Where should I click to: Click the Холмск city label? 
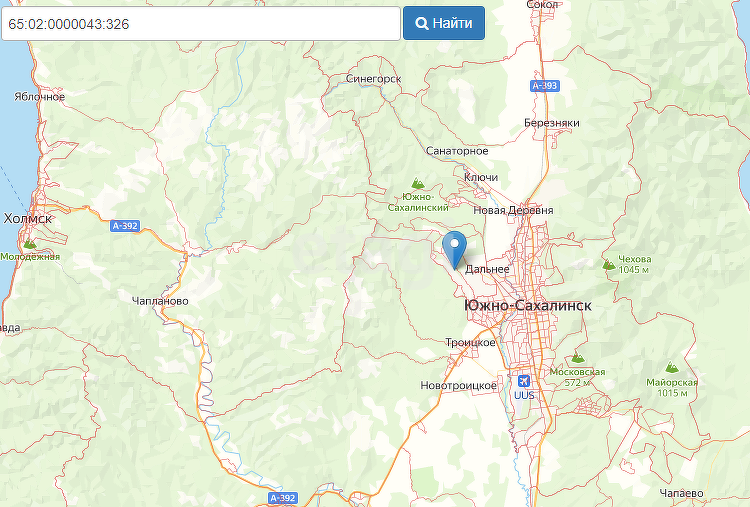(x=27, y=219)
